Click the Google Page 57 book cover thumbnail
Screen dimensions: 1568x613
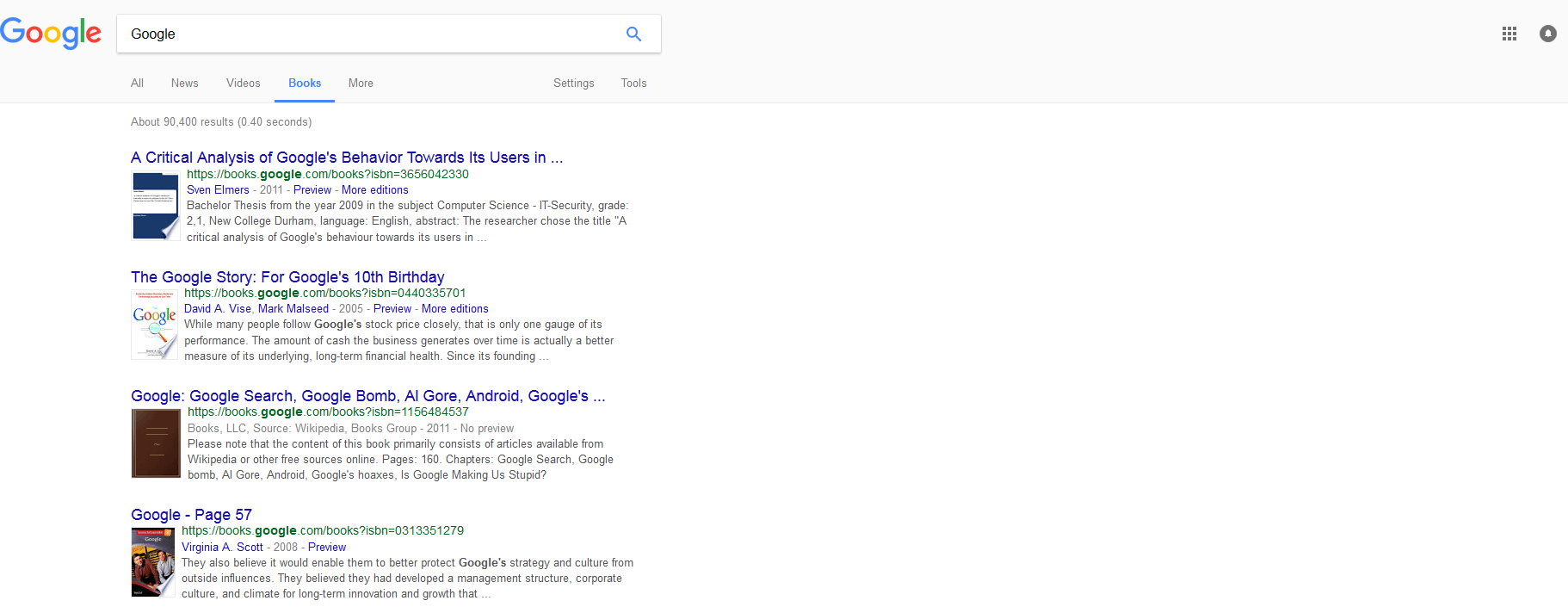point(153,562)
